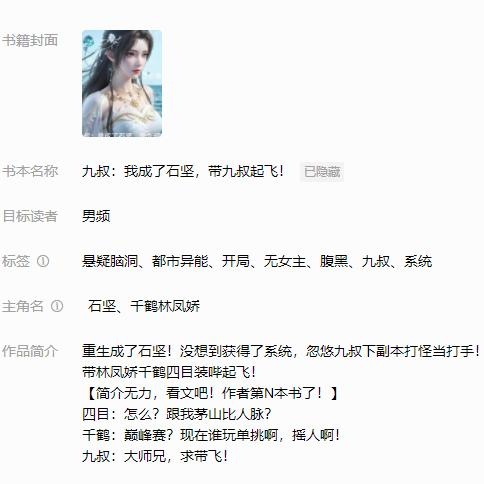Click the synopsis line starting with 重生成了石坚
This screenshot has width=484, height=484.
282,351
